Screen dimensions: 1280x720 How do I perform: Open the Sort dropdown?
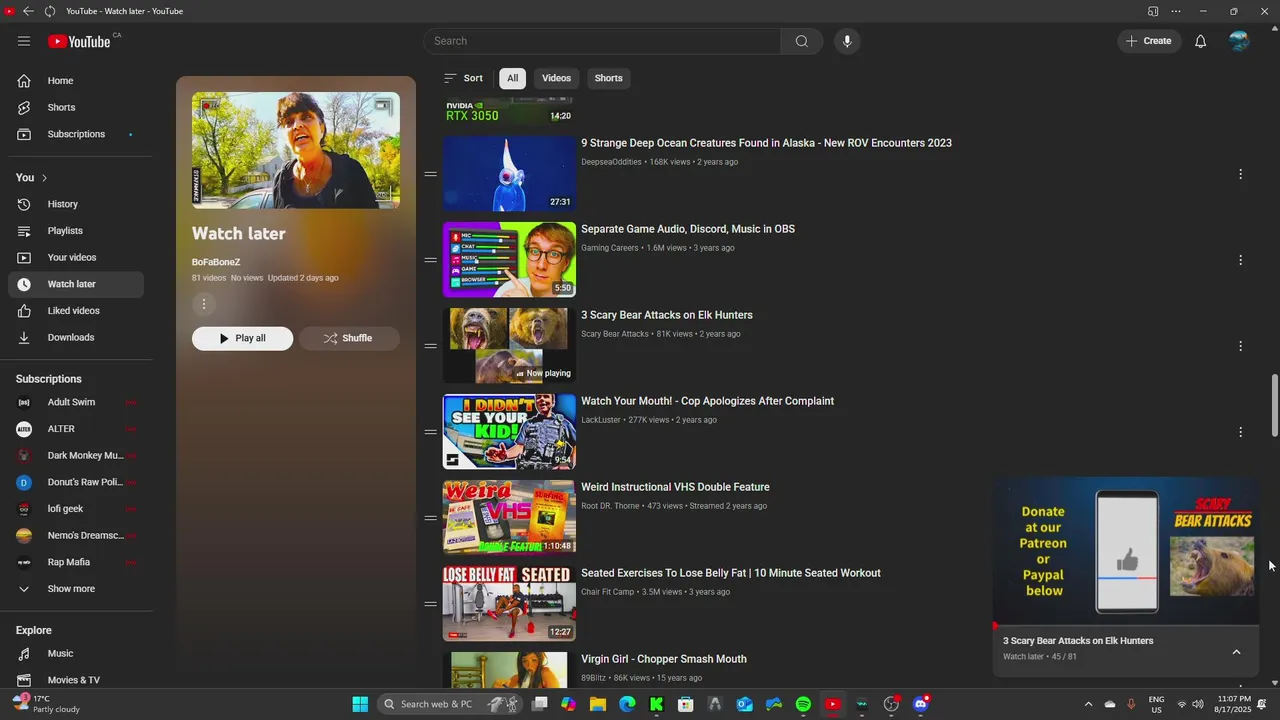(x=463, y=78)
